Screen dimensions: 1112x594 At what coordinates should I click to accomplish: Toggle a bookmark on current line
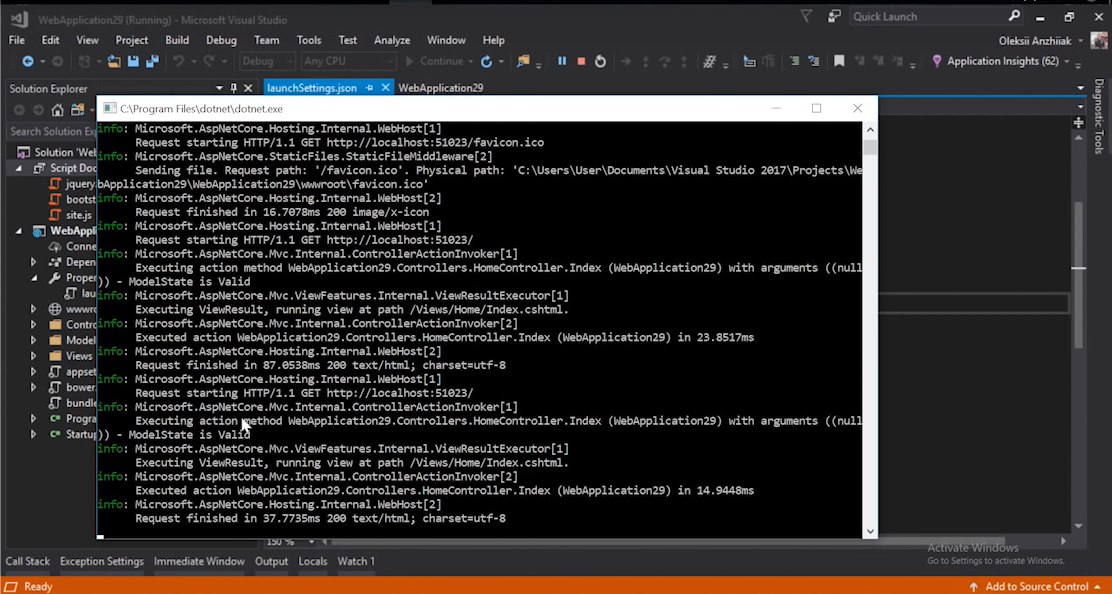839,62
